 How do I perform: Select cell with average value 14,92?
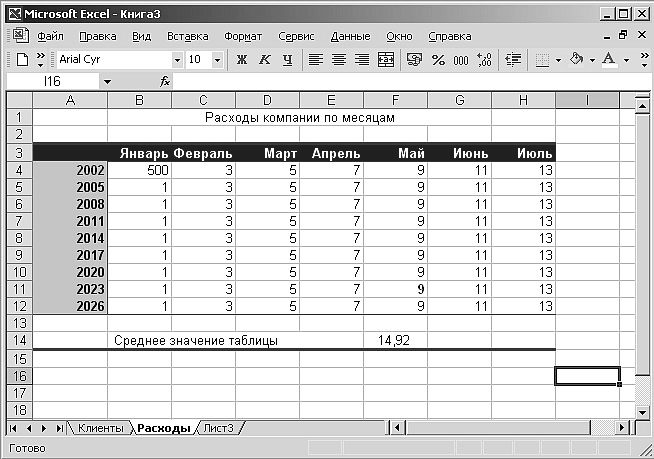[395, 340]
